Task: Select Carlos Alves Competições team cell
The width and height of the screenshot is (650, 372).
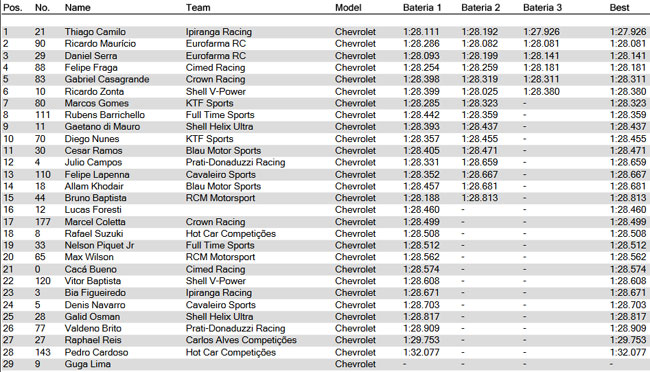Action: click(241, 340)
